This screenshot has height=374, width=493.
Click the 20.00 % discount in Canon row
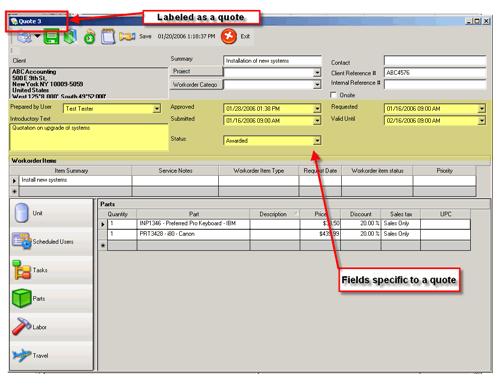coord(360,234)
